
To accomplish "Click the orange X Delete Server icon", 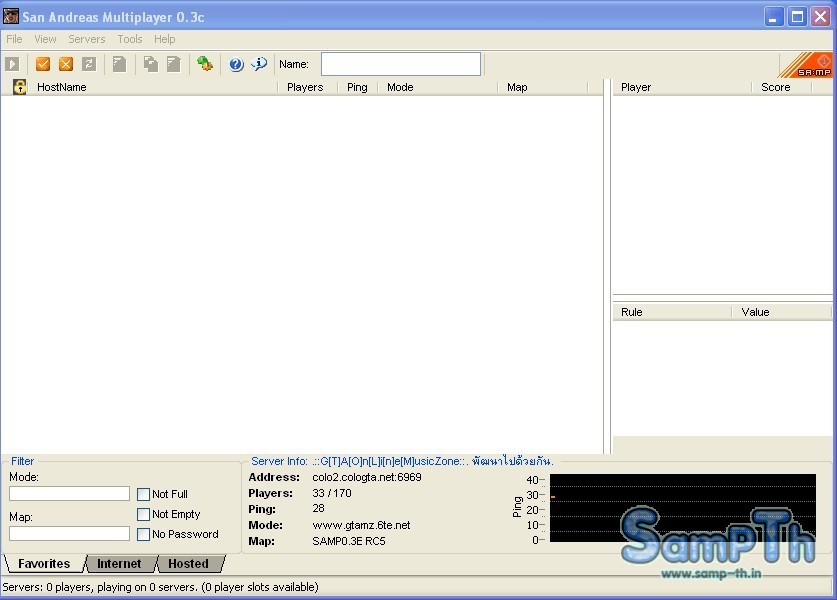I will 66,65.
